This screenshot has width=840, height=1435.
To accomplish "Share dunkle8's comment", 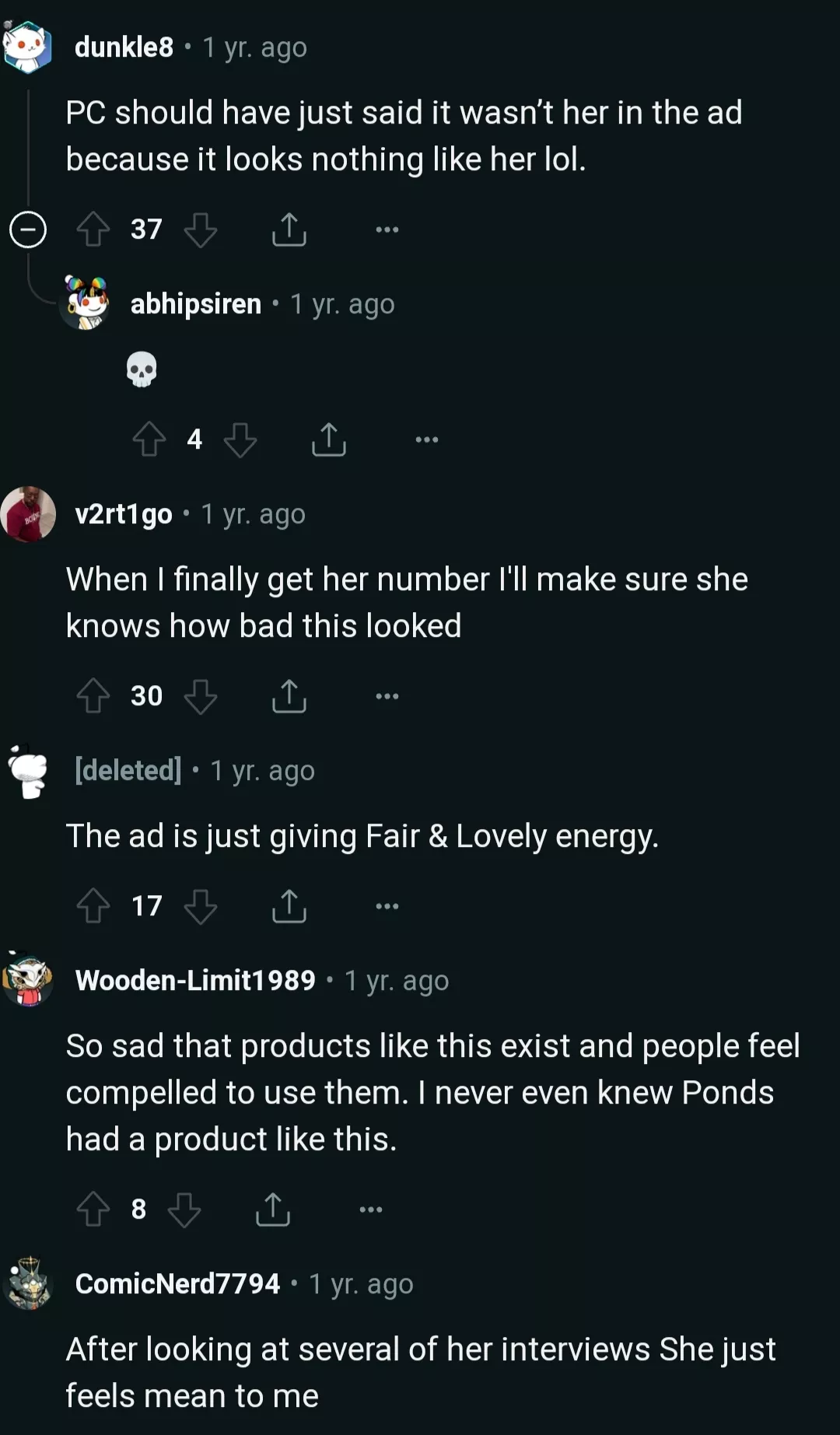I will [289, 229].
